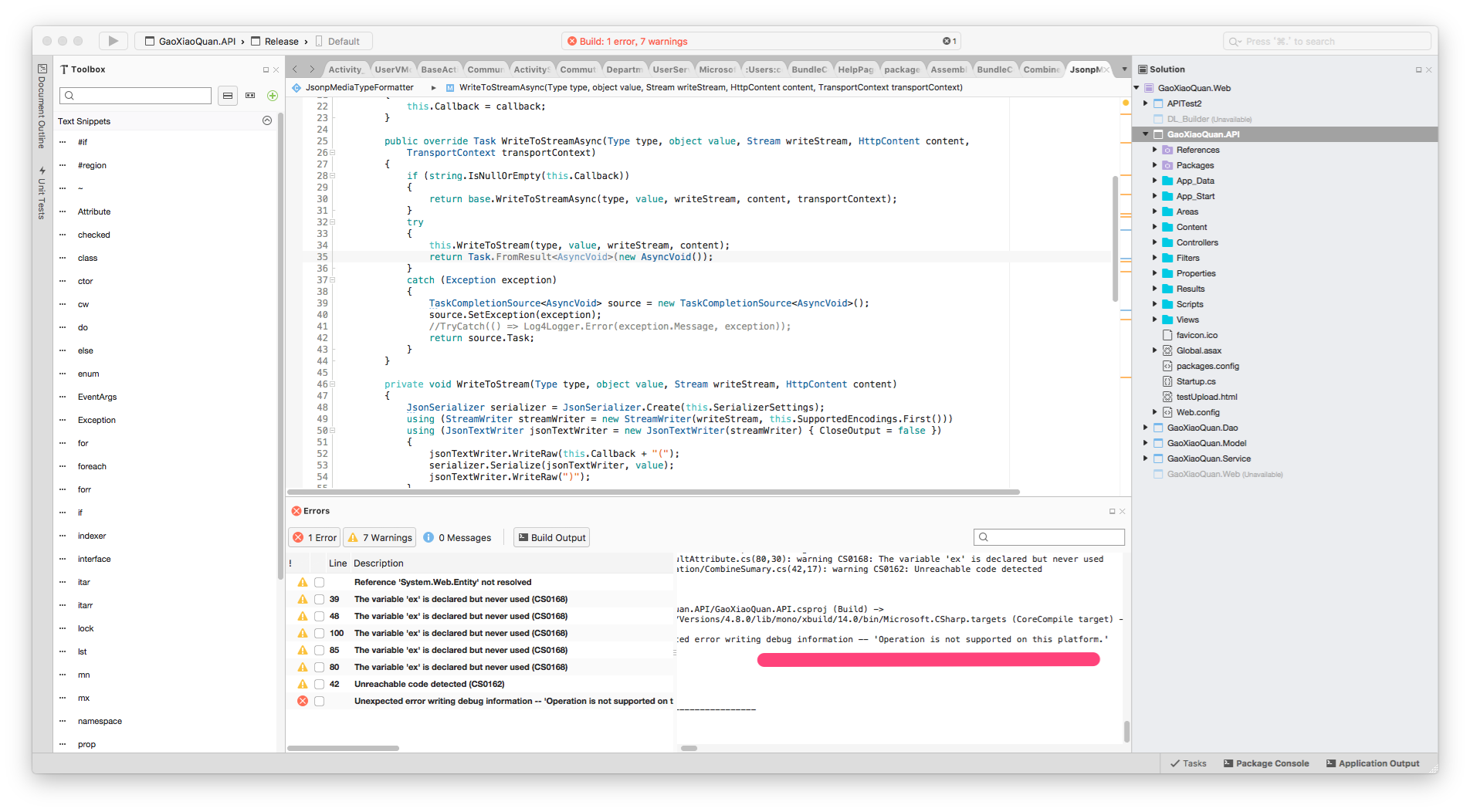Screen dimensions: 1470x812
Task: Focus the Toolbox search field
Action: pyautogui.click(x=136, y=96)
